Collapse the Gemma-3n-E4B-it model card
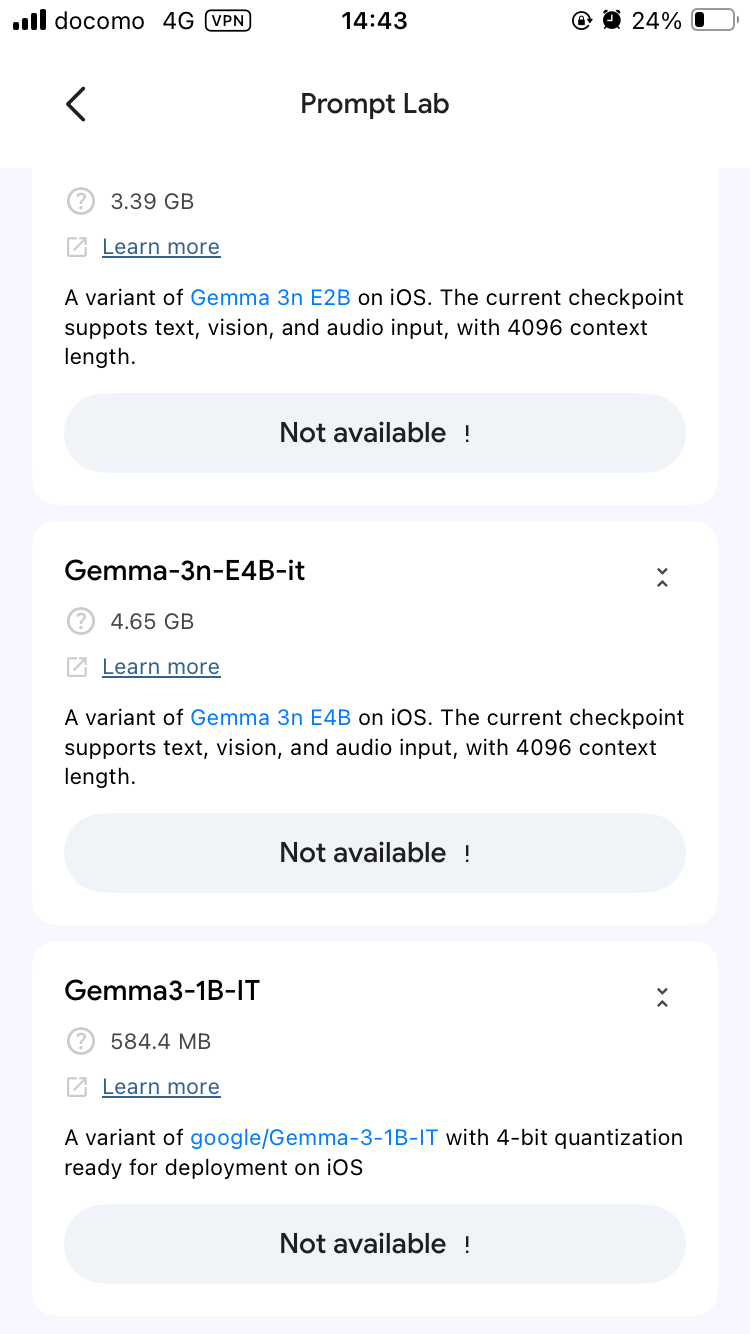The height and width of the screenshot is (1334, 750). coord(661,577)
